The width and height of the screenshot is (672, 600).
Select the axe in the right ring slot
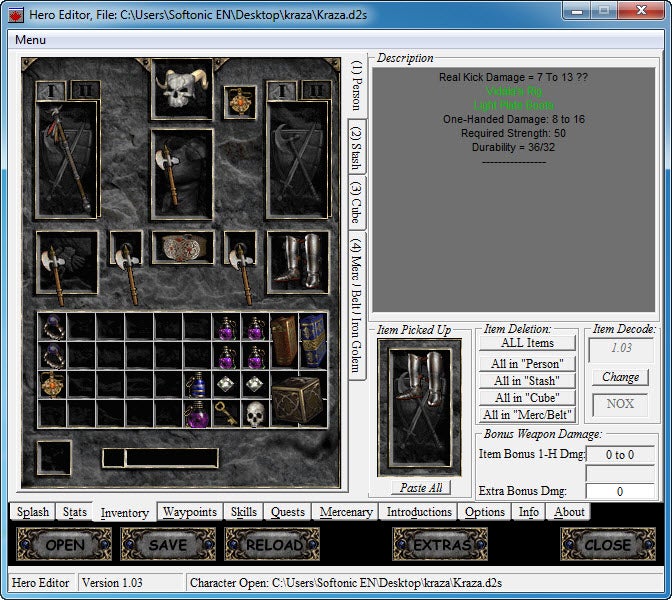coord(240,248)
